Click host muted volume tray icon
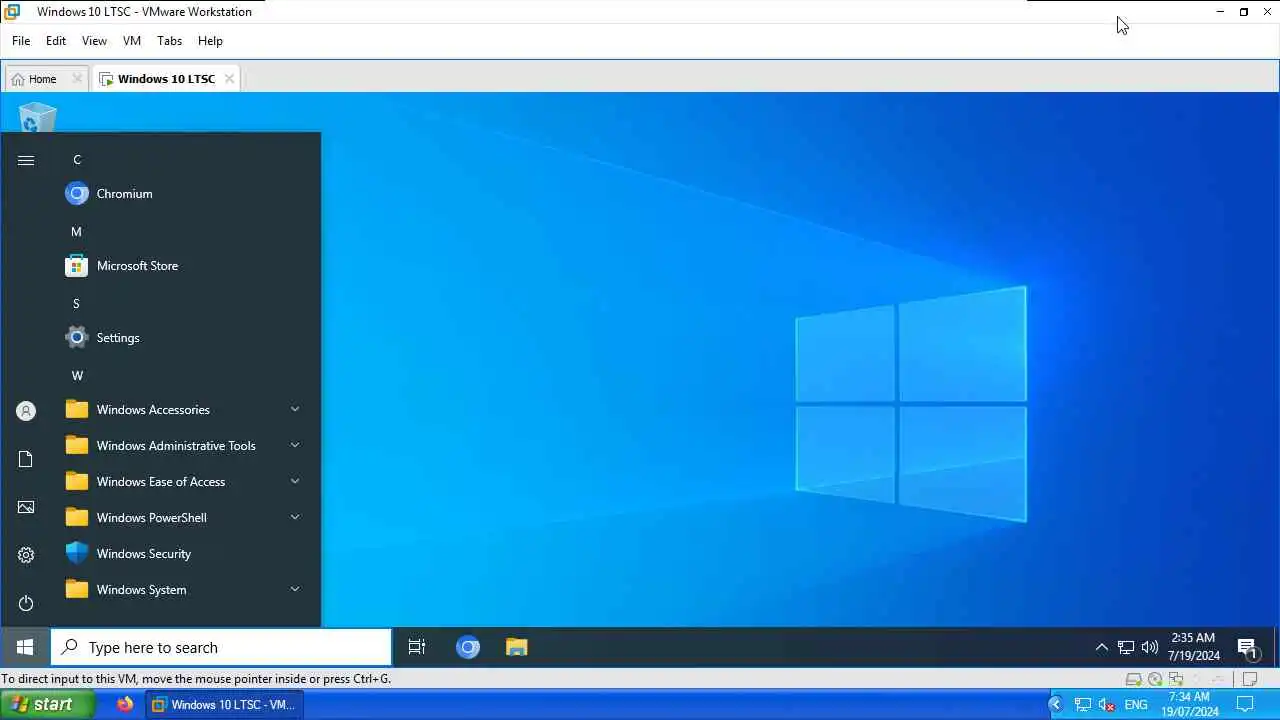Image resolution: width=1280 pixels, height=720 pixels. pyautogui.click(x=1107, y=705)
